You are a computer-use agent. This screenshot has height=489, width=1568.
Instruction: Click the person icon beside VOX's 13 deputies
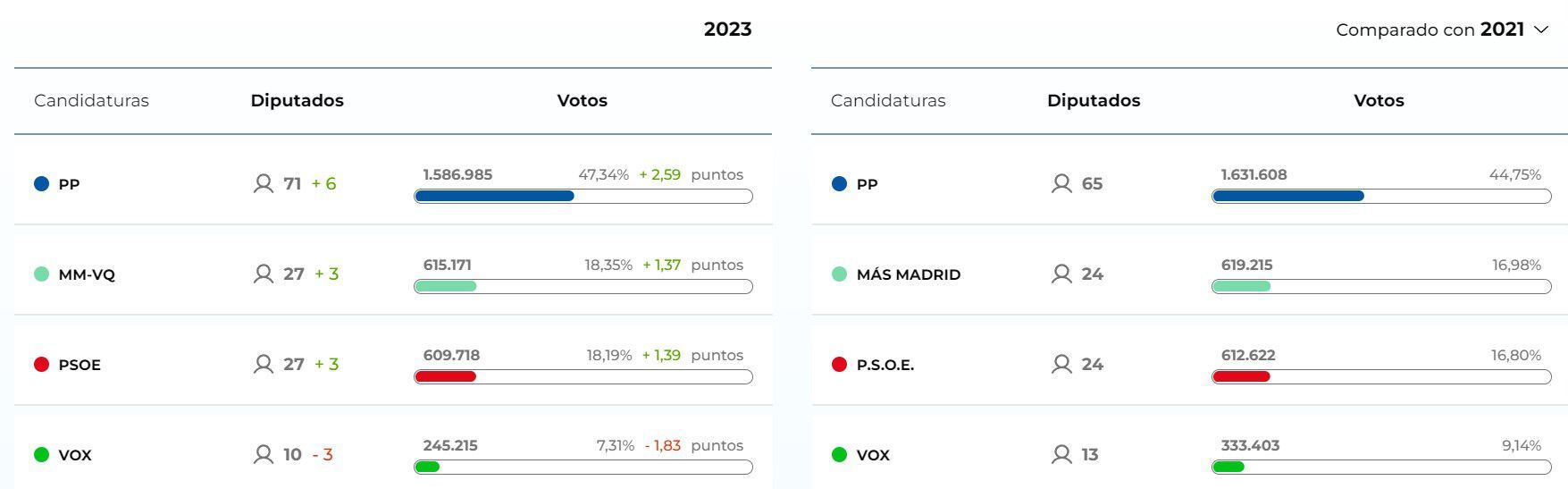(x=1061, y=455)
